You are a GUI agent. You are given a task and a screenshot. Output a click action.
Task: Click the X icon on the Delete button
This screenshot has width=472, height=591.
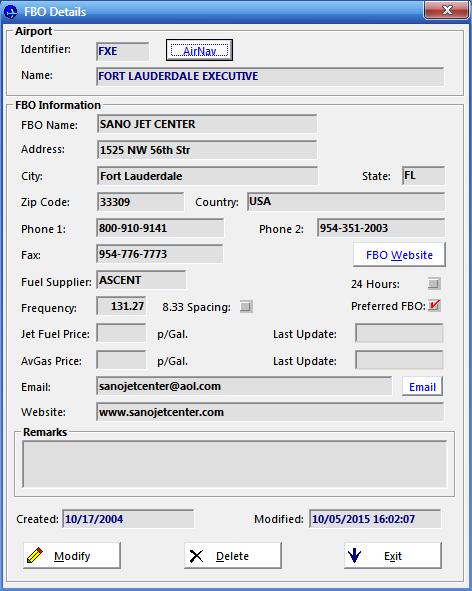point(196,556)
